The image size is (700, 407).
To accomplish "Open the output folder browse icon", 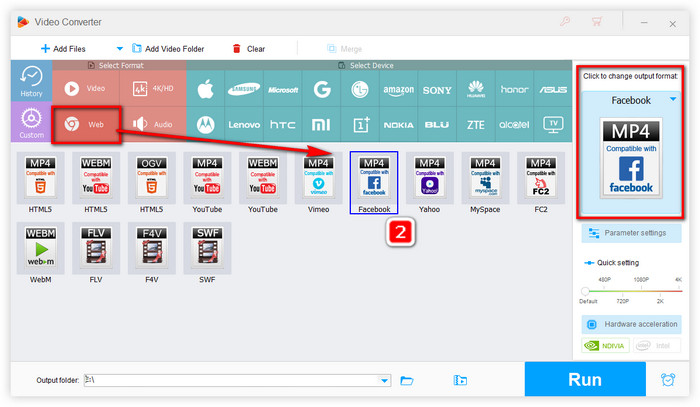I will (407, 380).
